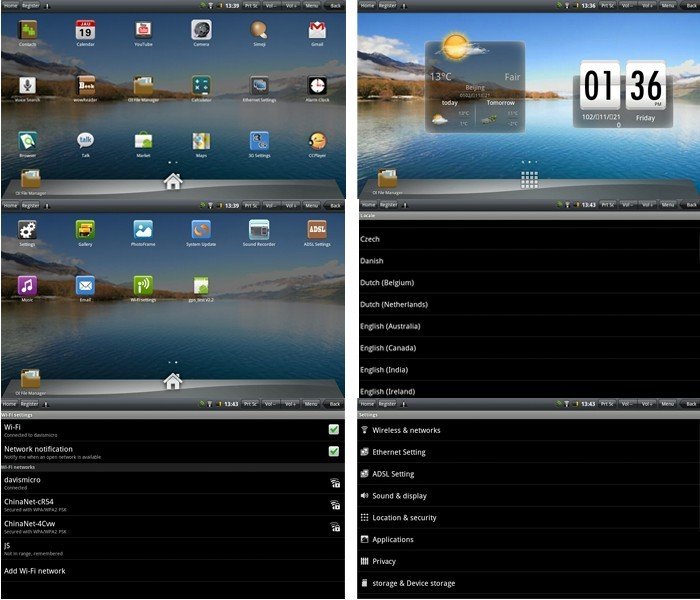
Task: Disable the Network notification checkbox
Action: (334, 451)
